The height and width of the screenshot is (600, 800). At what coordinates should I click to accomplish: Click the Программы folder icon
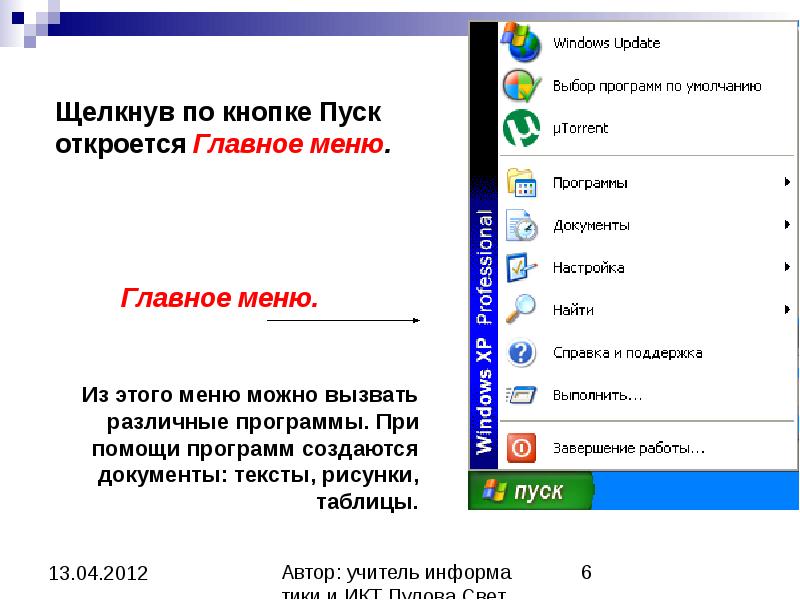[521, 183]
